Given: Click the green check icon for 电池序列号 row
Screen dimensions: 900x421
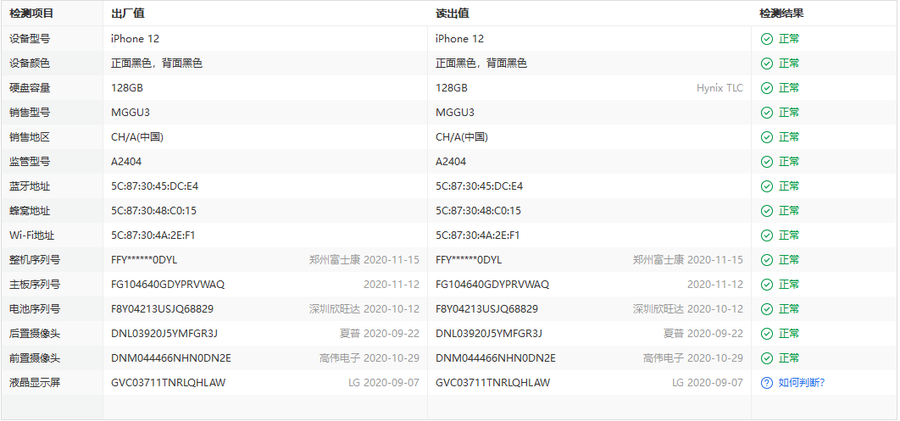Looking at the screenshot, I should [766, 310].
